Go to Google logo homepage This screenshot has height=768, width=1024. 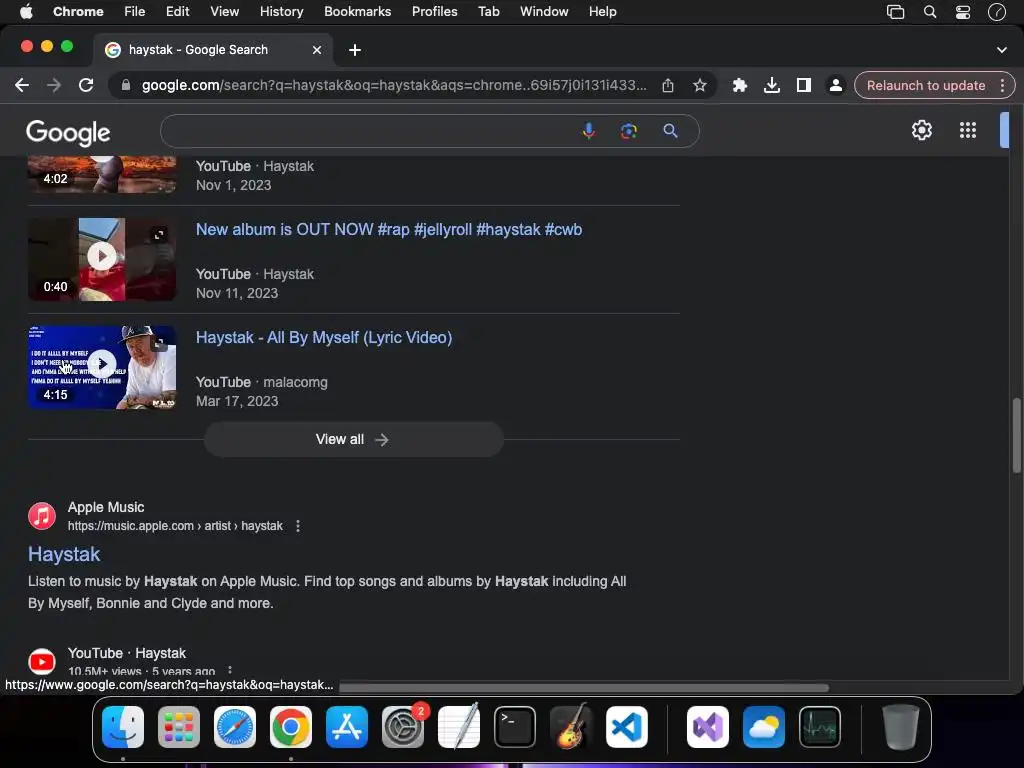pos(68,133)
